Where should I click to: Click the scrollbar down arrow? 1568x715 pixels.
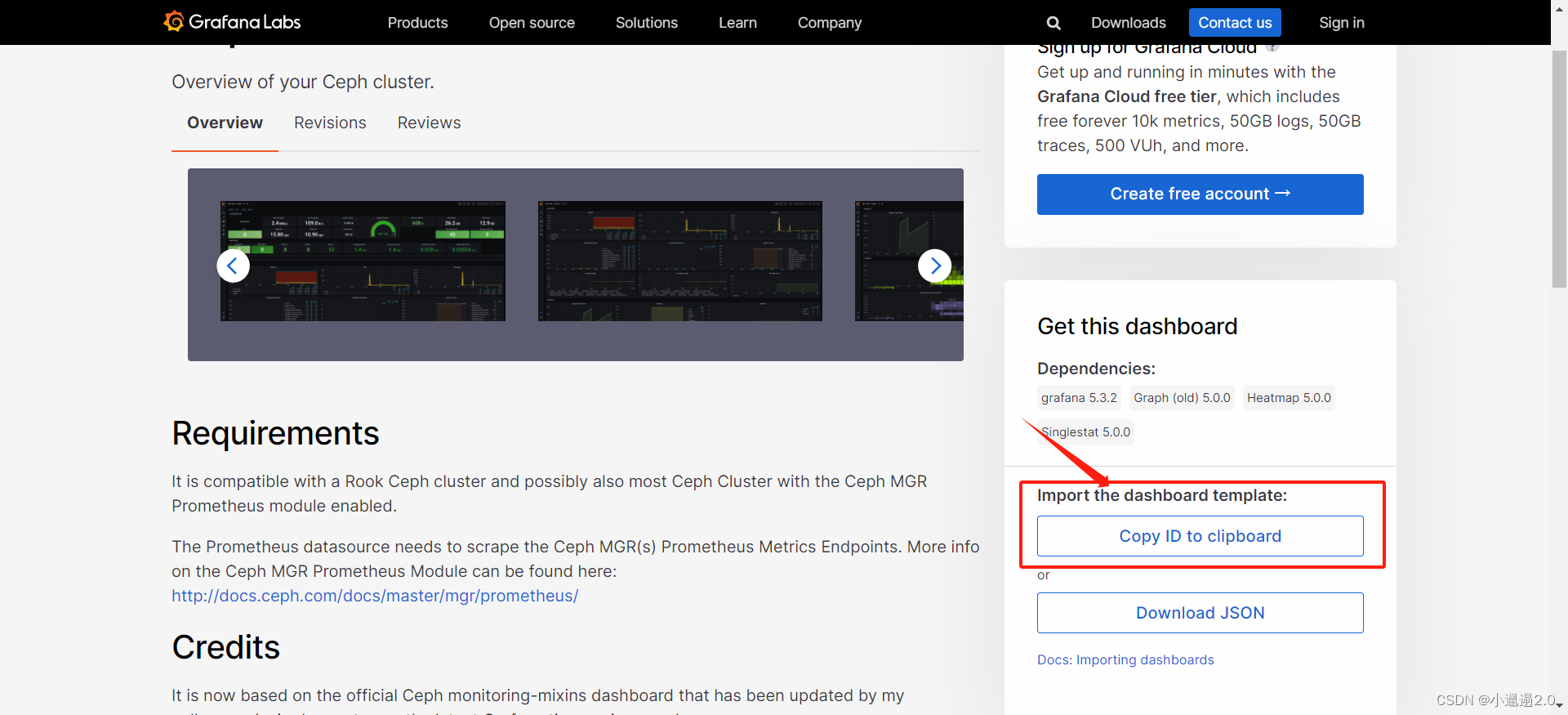pos(1559,705)
